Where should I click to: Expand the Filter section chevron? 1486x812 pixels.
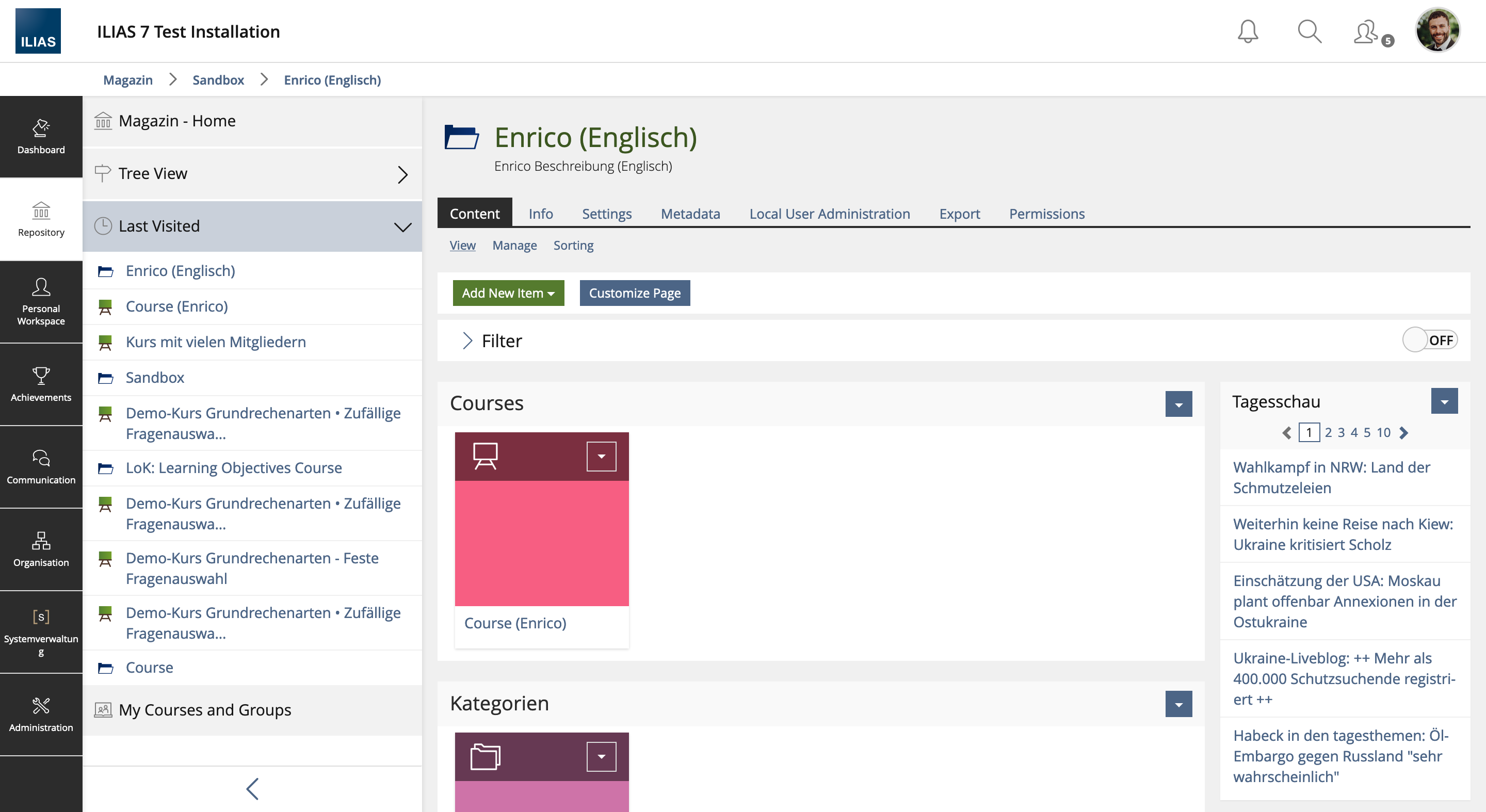click(467, 341)
